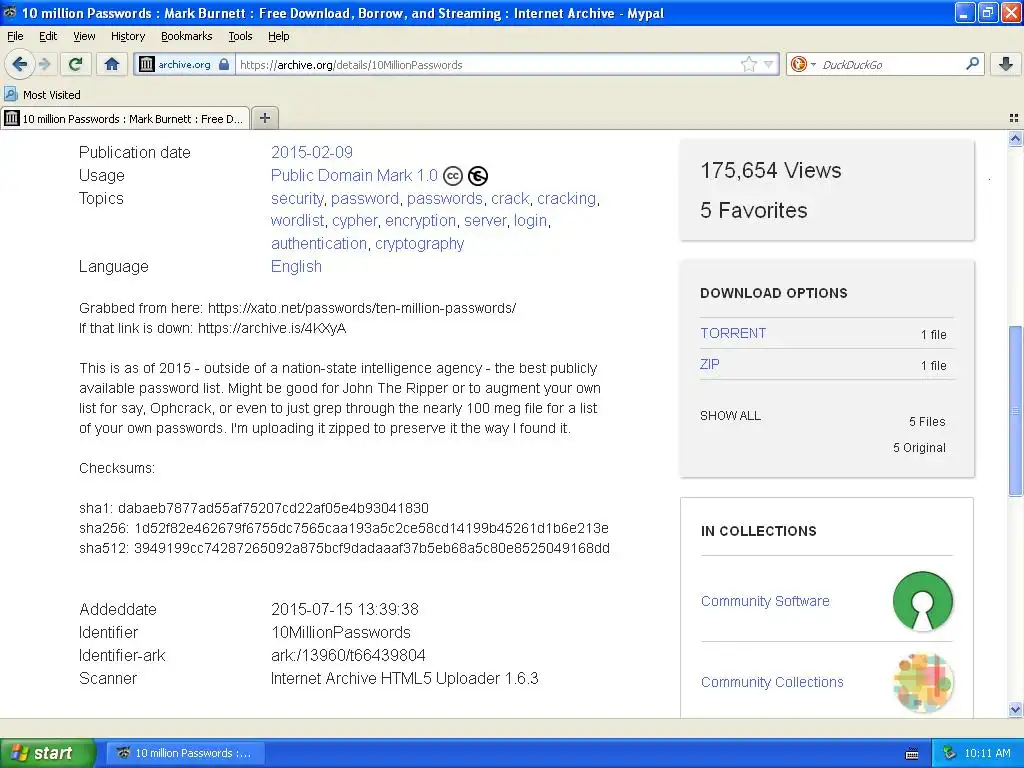
Task: Click the login topic link
Action: 530,221
